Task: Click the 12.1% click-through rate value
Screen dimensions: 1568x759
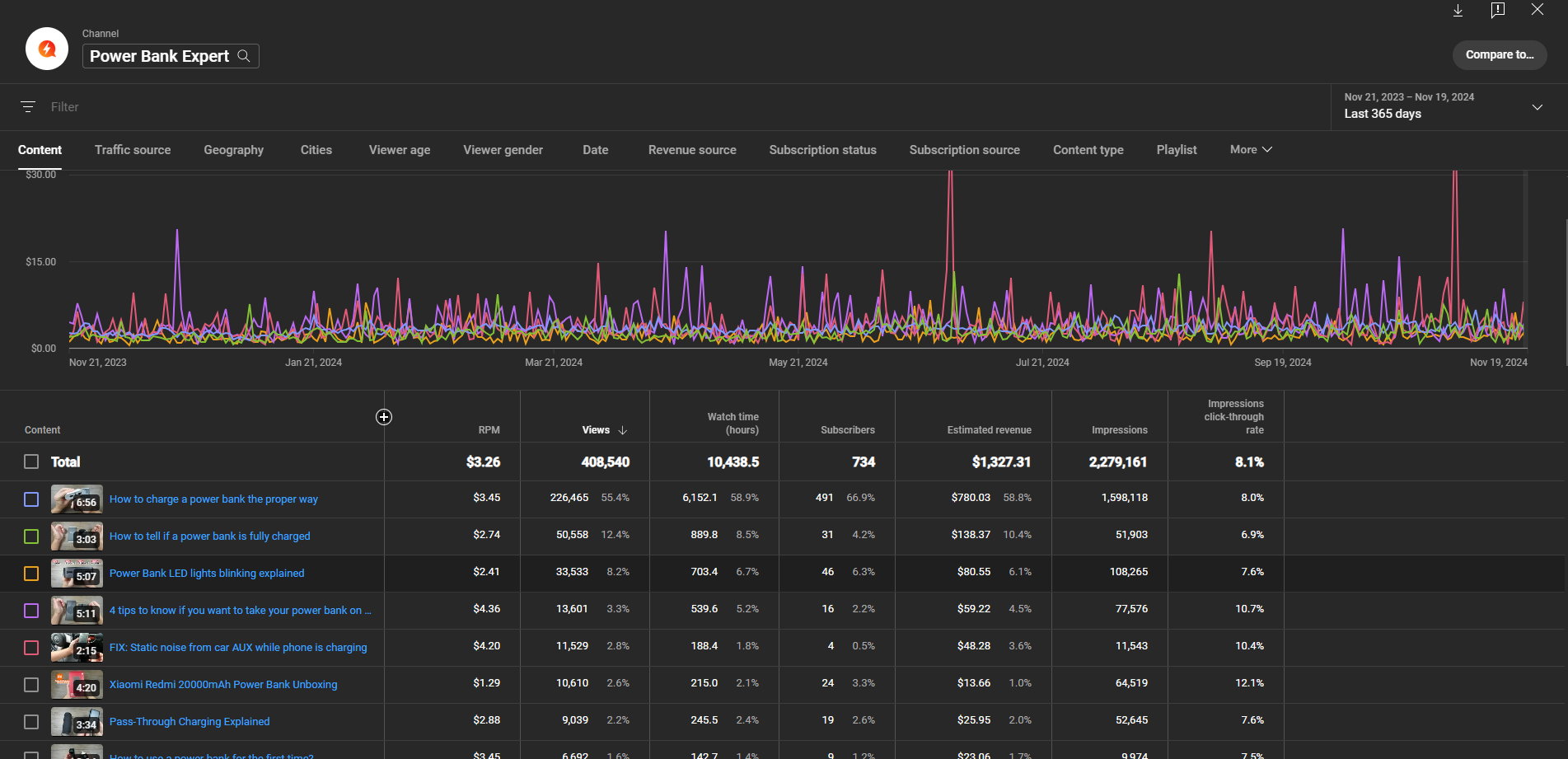Action: [x=1249, y=683]
